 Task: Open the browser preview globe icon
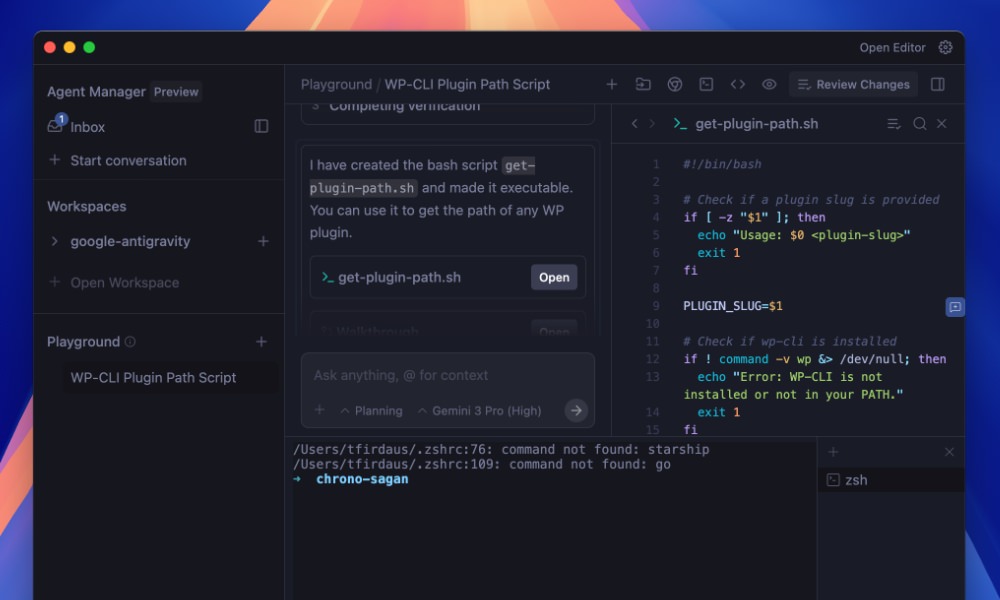point(673,84)
